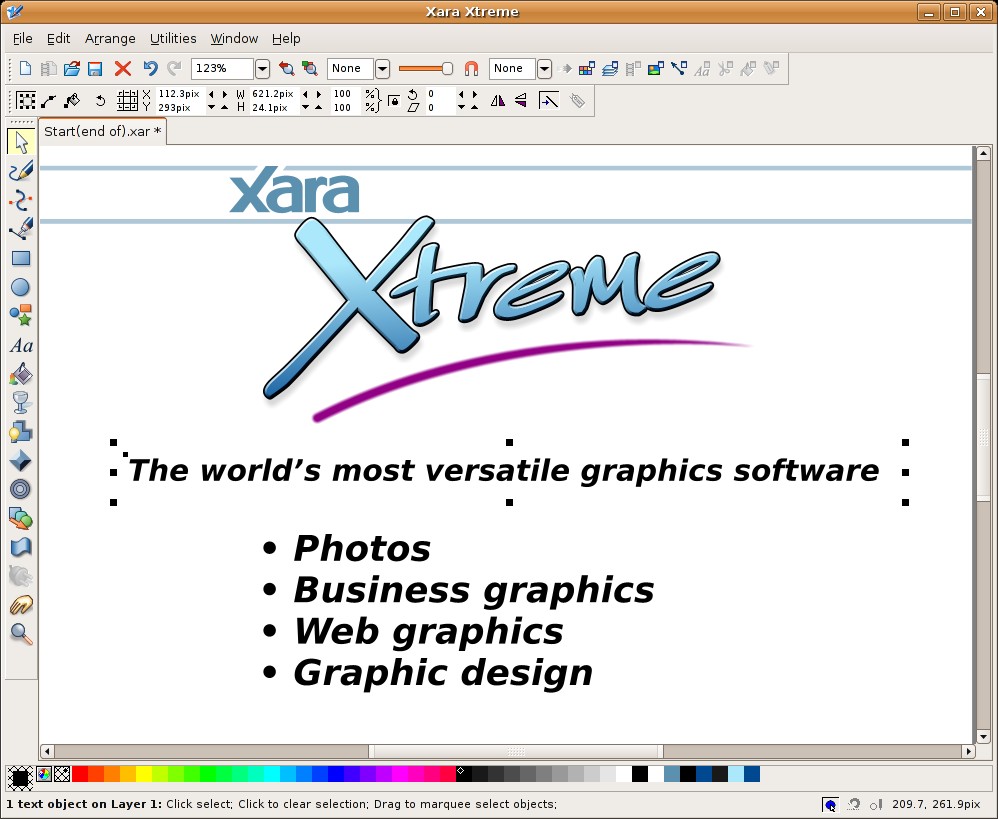Create a new document
This screenshot has width=998, height=819.
tap(25, 68)
